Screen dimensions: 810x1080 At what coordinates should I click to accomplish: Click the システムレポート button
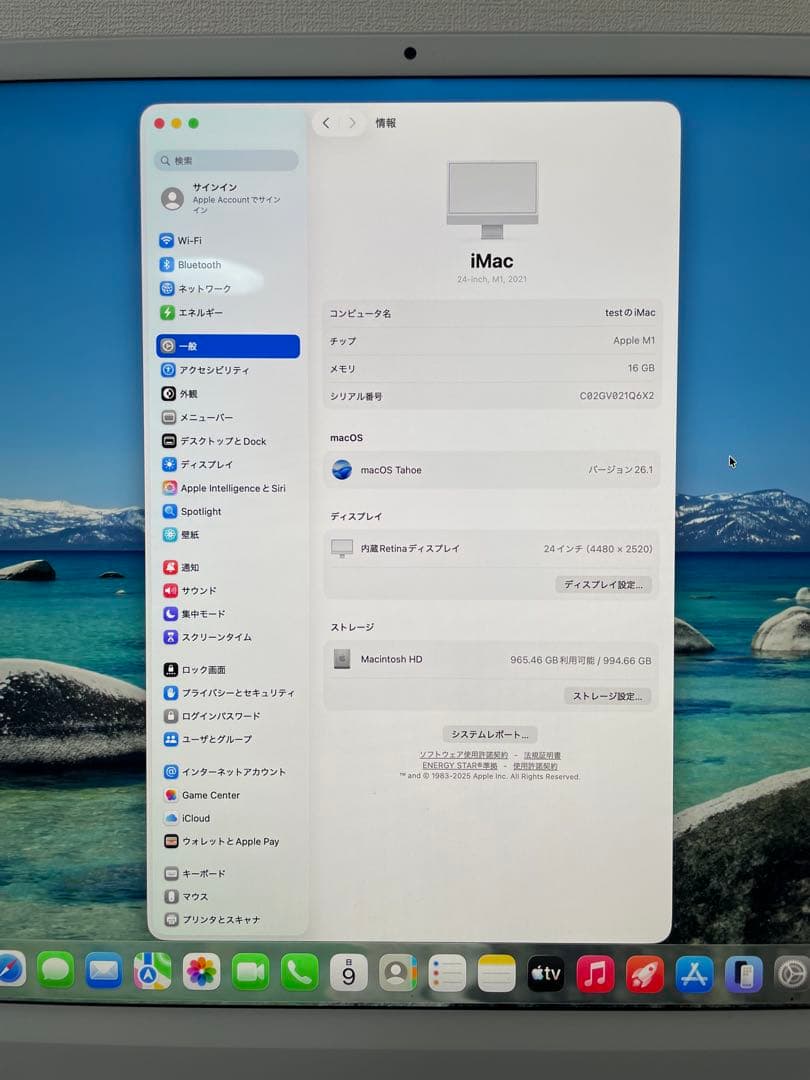point(491,733)
